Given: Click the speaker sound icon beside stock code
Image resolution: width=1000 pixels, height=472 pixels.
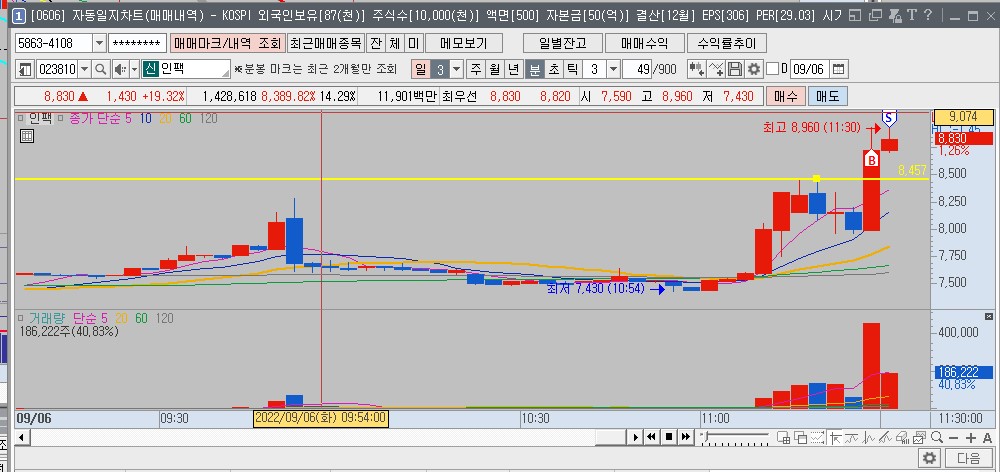Looking at the screenshot, I should (120, 69).
